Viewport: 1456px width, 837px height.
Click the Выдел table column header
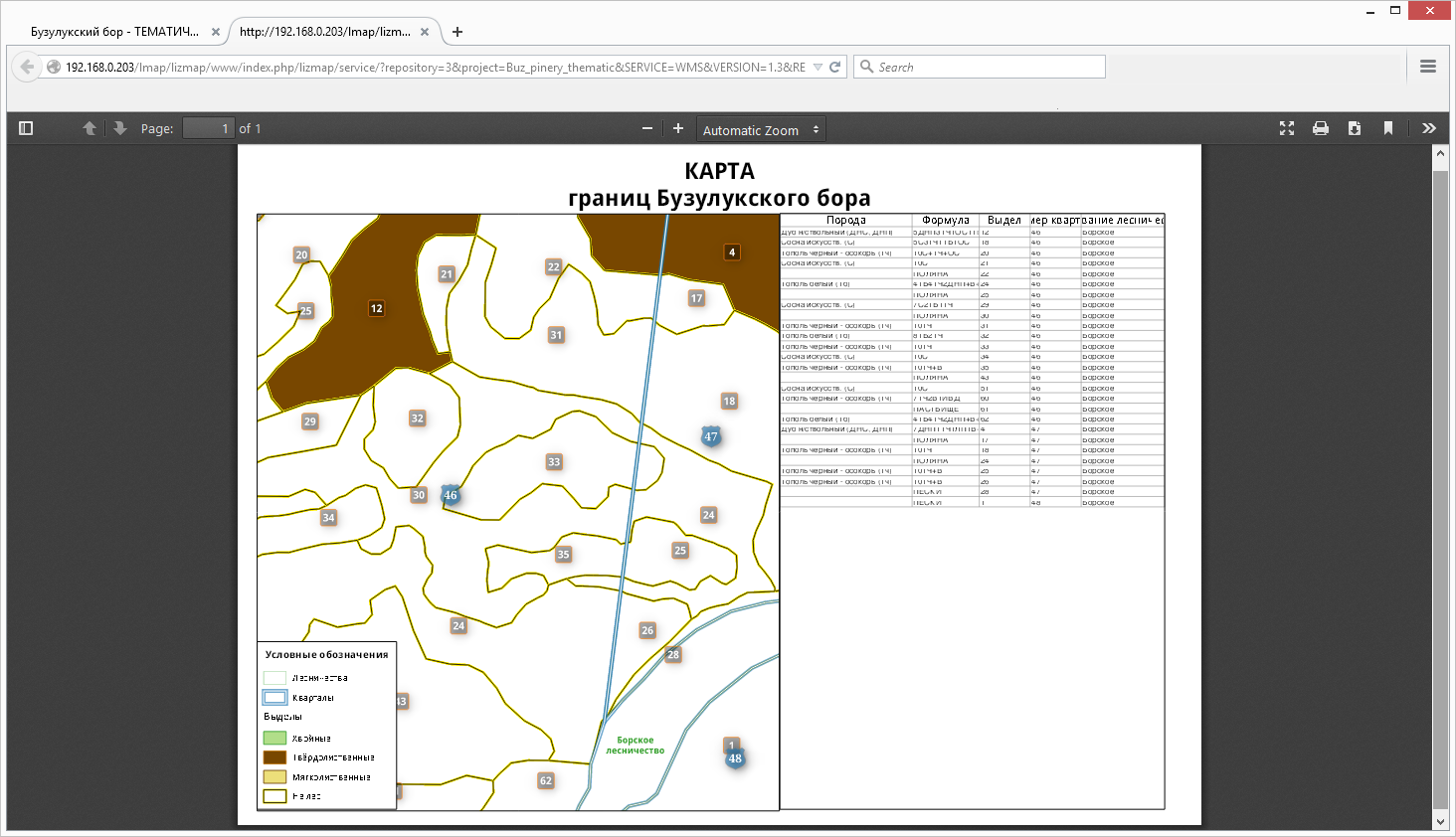point(1004,220)
